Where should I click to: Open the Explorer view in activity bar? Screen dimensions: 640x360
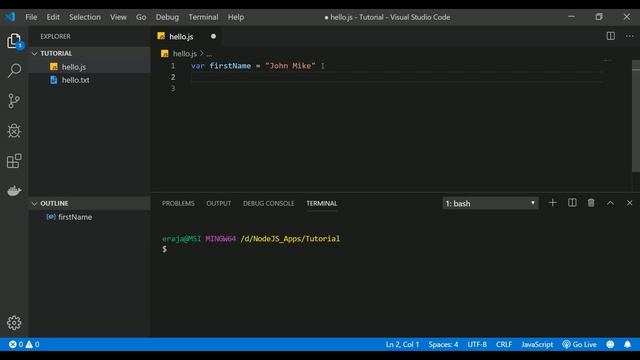[14, 41]
